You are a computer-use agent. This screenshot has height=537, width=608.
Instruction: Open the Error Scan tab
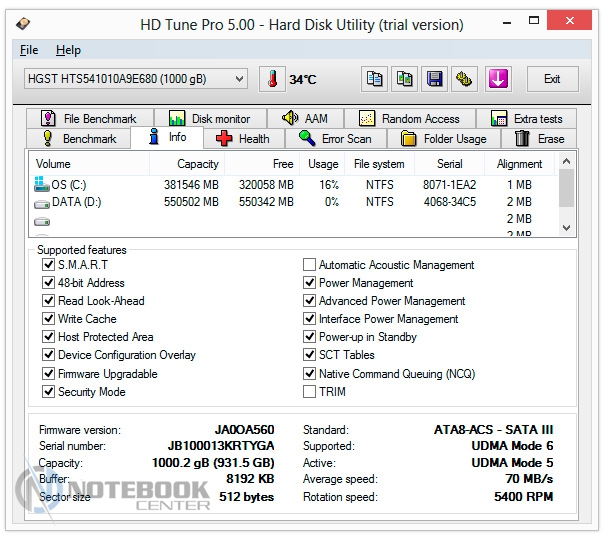click(x=335, y=139)
